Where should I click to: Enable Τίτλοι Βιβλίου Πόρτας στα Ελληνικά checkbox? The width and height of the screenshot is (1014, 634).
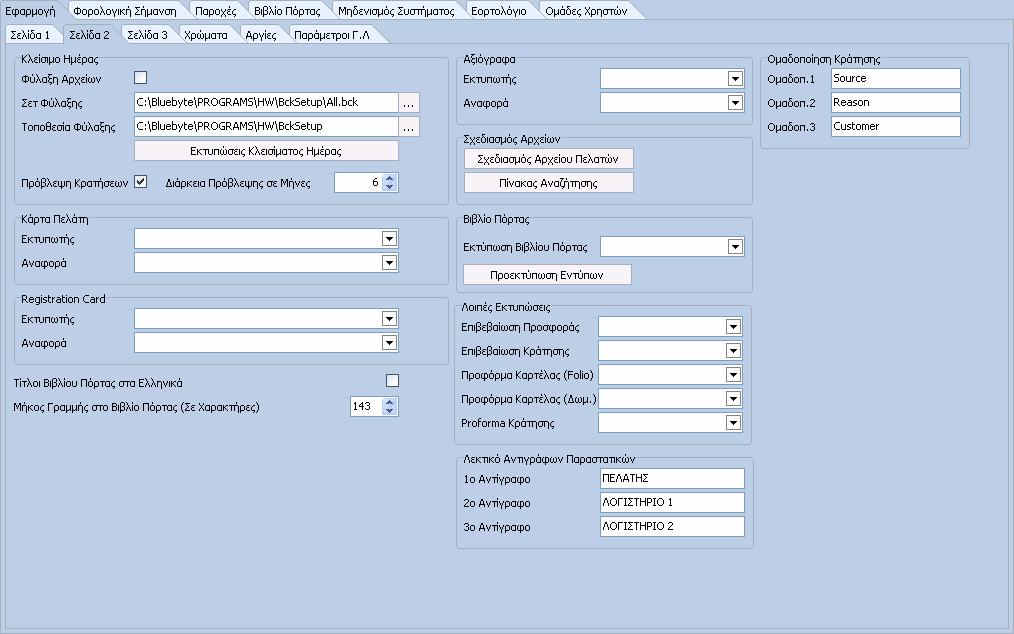[392, 380]
